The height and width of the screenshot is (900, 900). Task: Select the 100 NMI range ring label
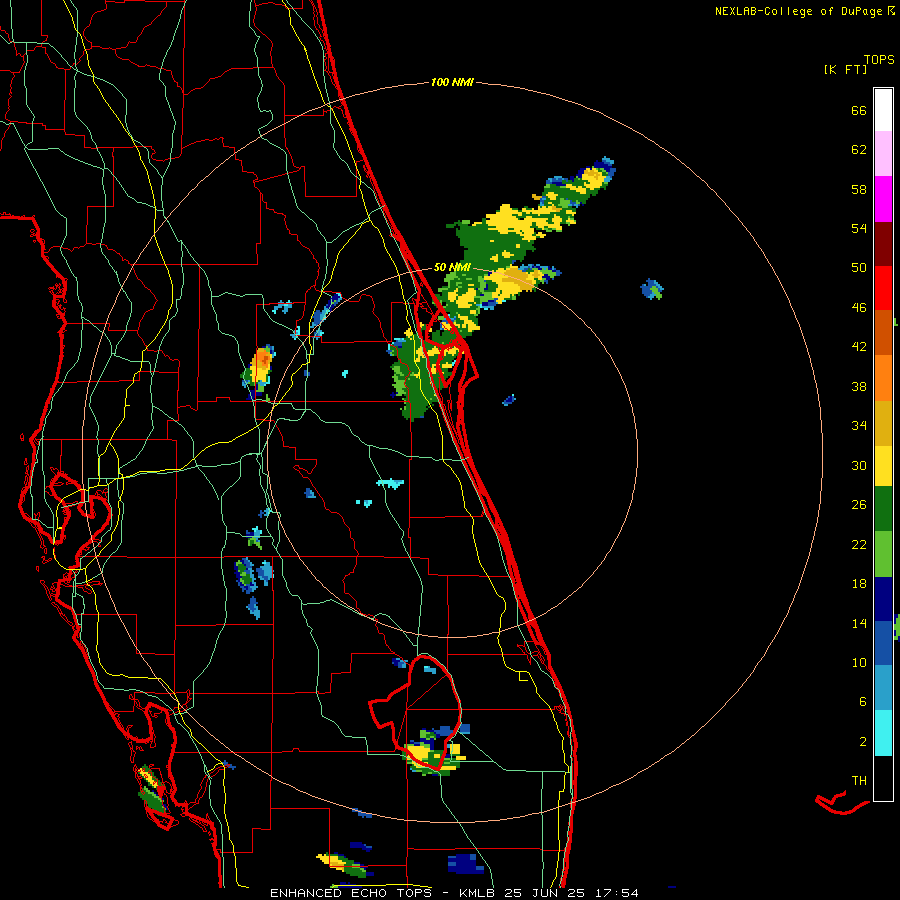pos(452,83)
